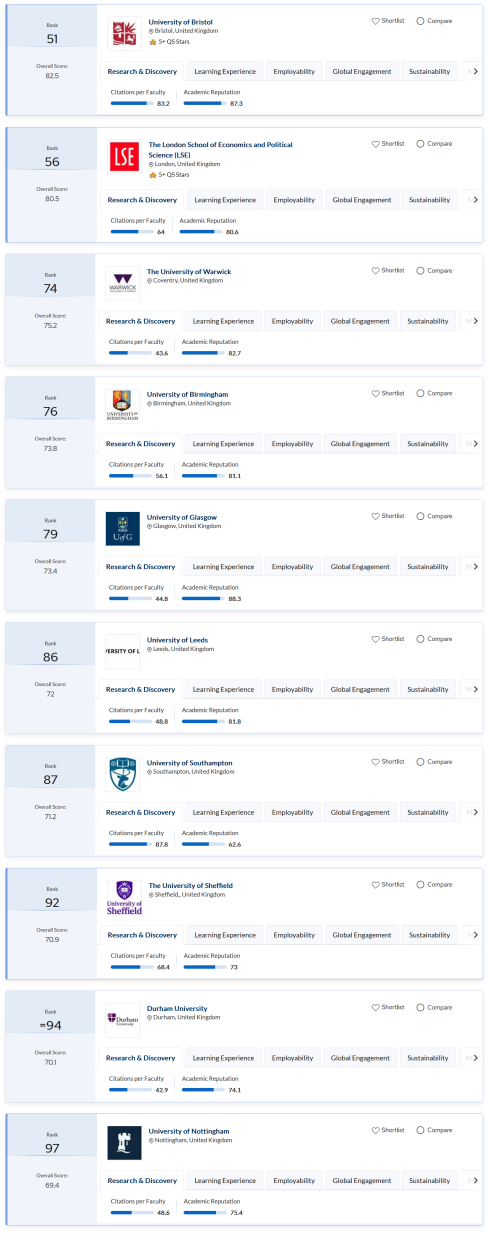Click heart icon for University of Glasgow
Viewport: 488px width, 1234px height.
pos(376,516)
